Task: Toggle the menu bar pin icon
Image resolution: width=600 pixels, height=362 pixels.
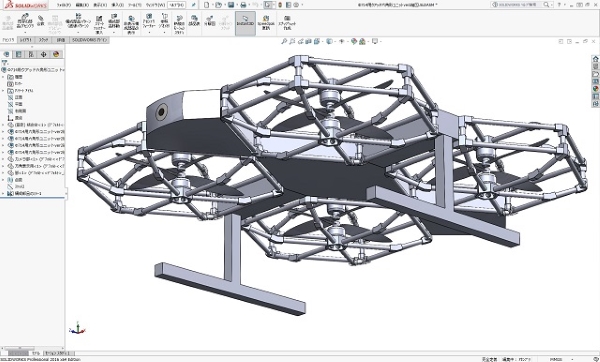Action: [194, 5]
